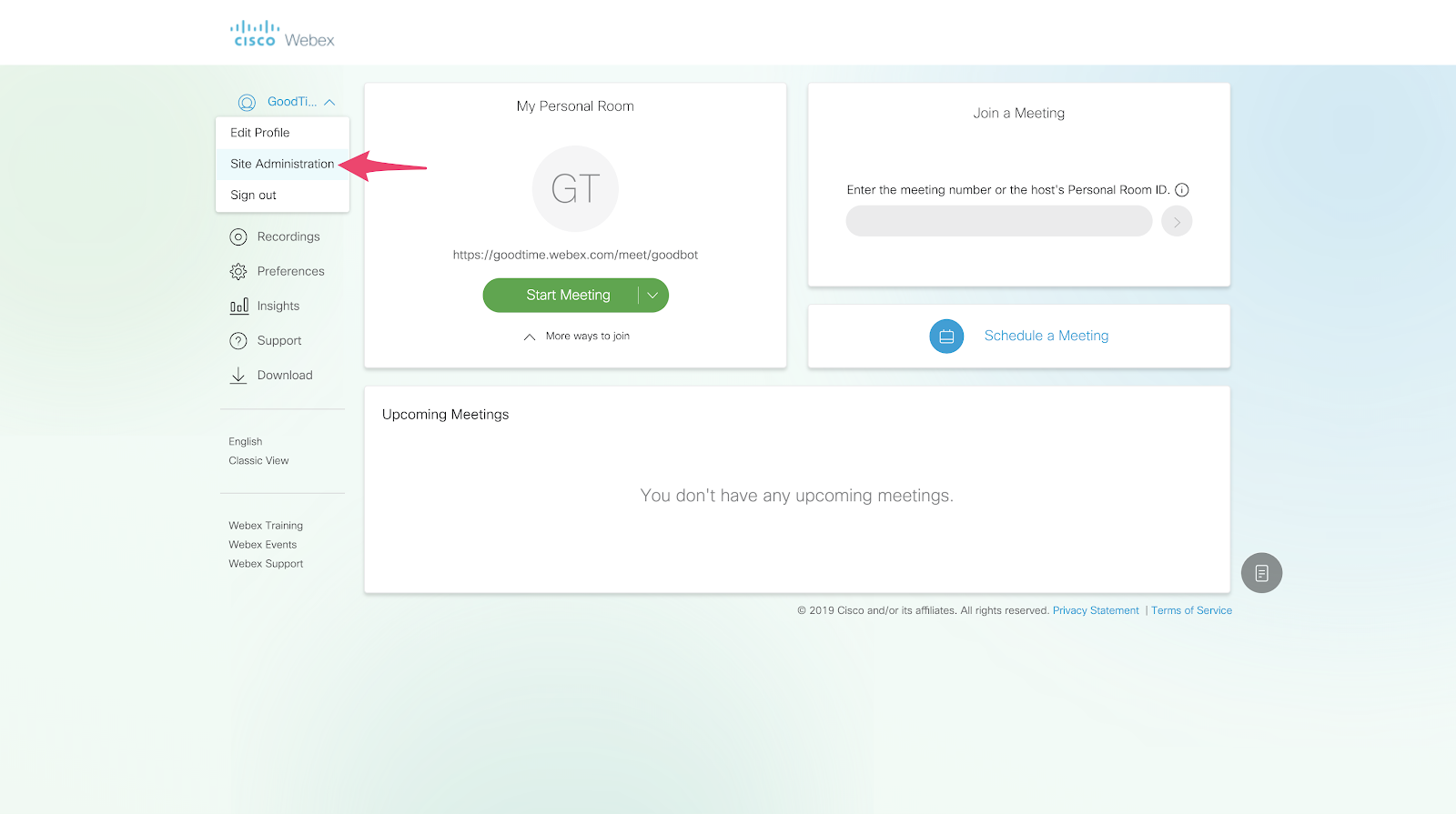This screenshot has width=1456, height=814.
Task: Click the Preferences gear icon
Action: point(238,272)
